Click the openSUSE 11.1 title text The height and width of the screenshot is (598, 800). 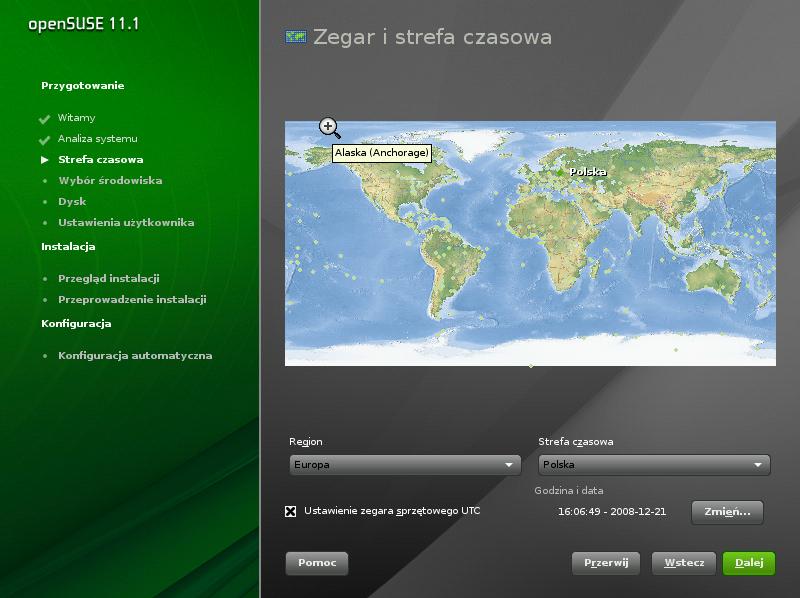84,24
